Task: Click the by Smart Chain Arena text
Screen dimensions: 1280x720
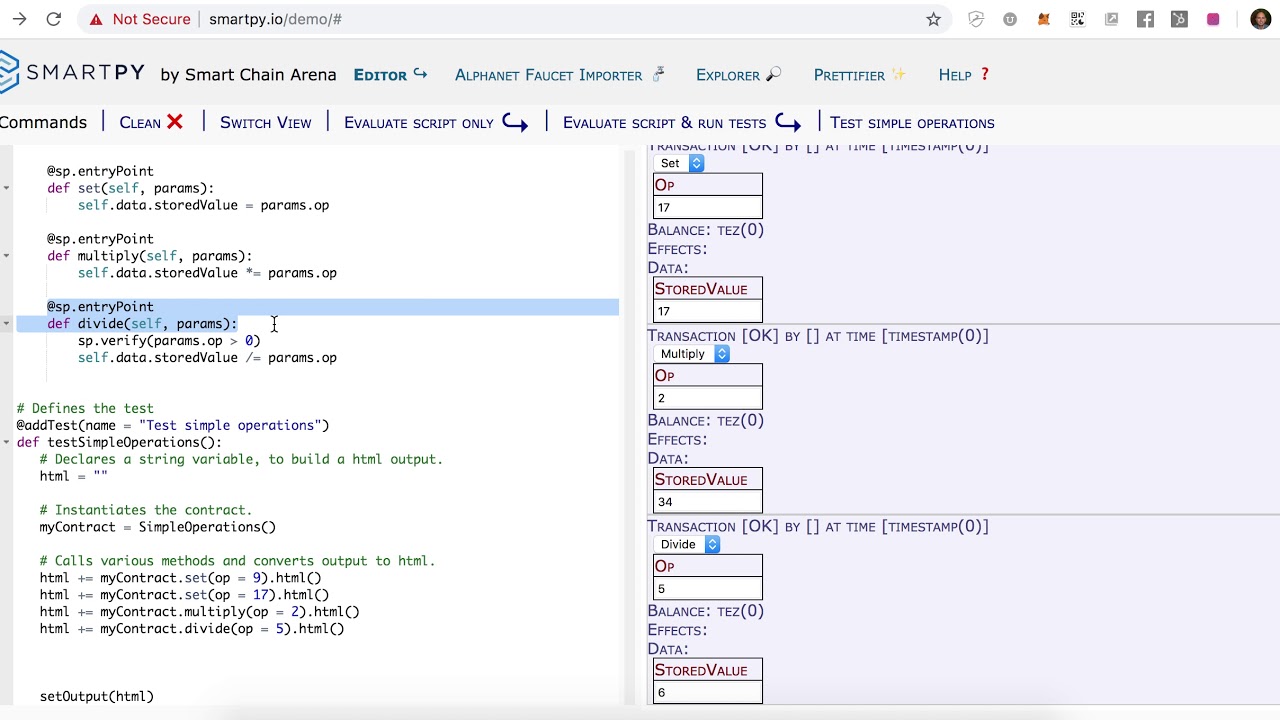Action: point(248,75)
